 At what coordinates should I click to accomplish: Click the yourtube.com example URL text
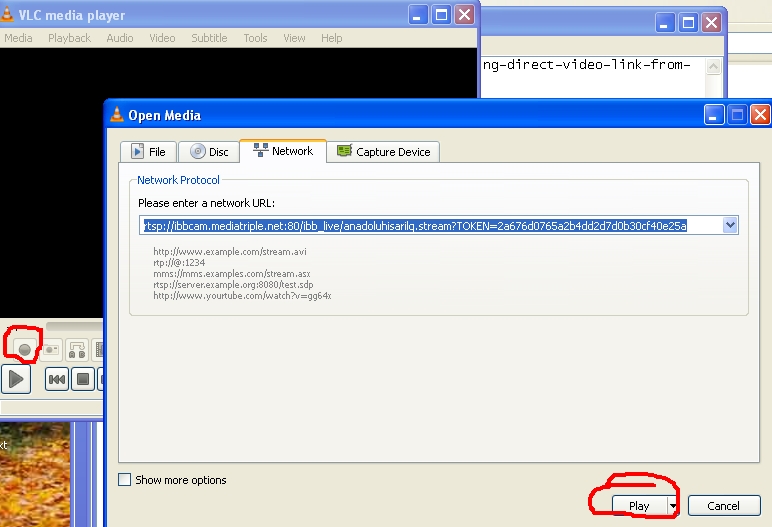[x=242, y=296]
